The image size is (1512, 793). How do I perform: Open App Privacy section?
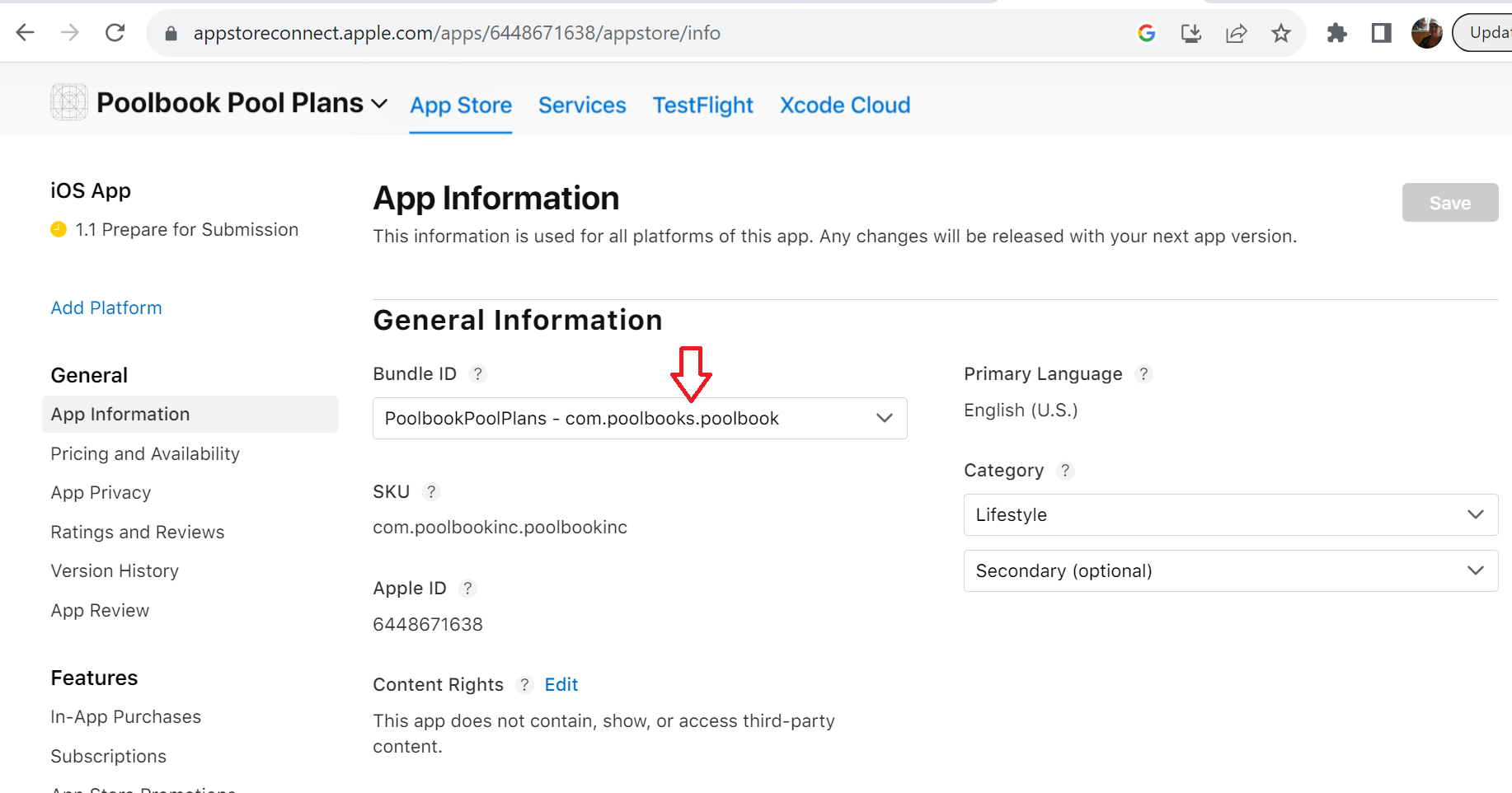click(x=101, y=493)
